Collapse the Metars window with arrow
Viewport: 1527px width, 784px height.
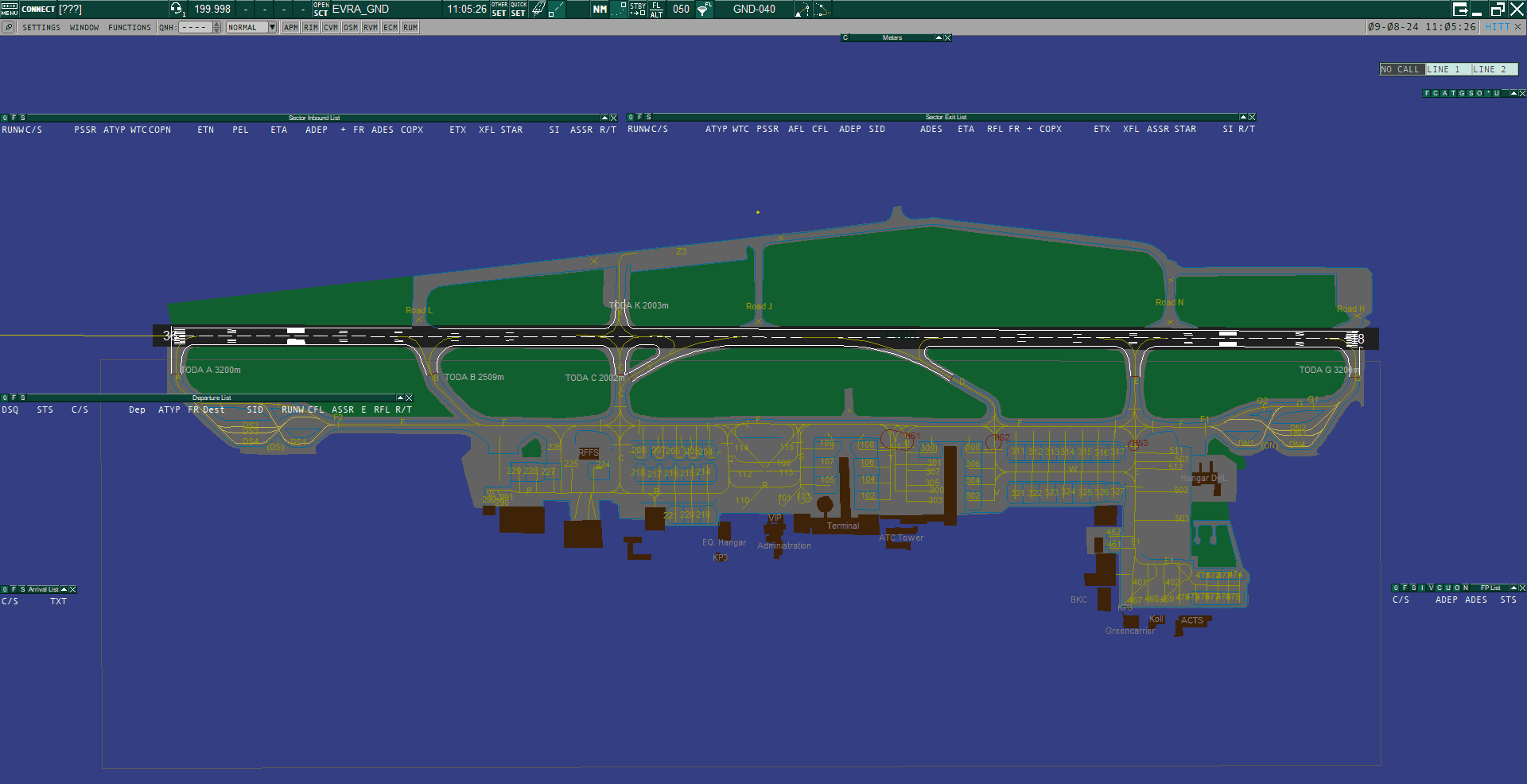[x=938, y=37]
